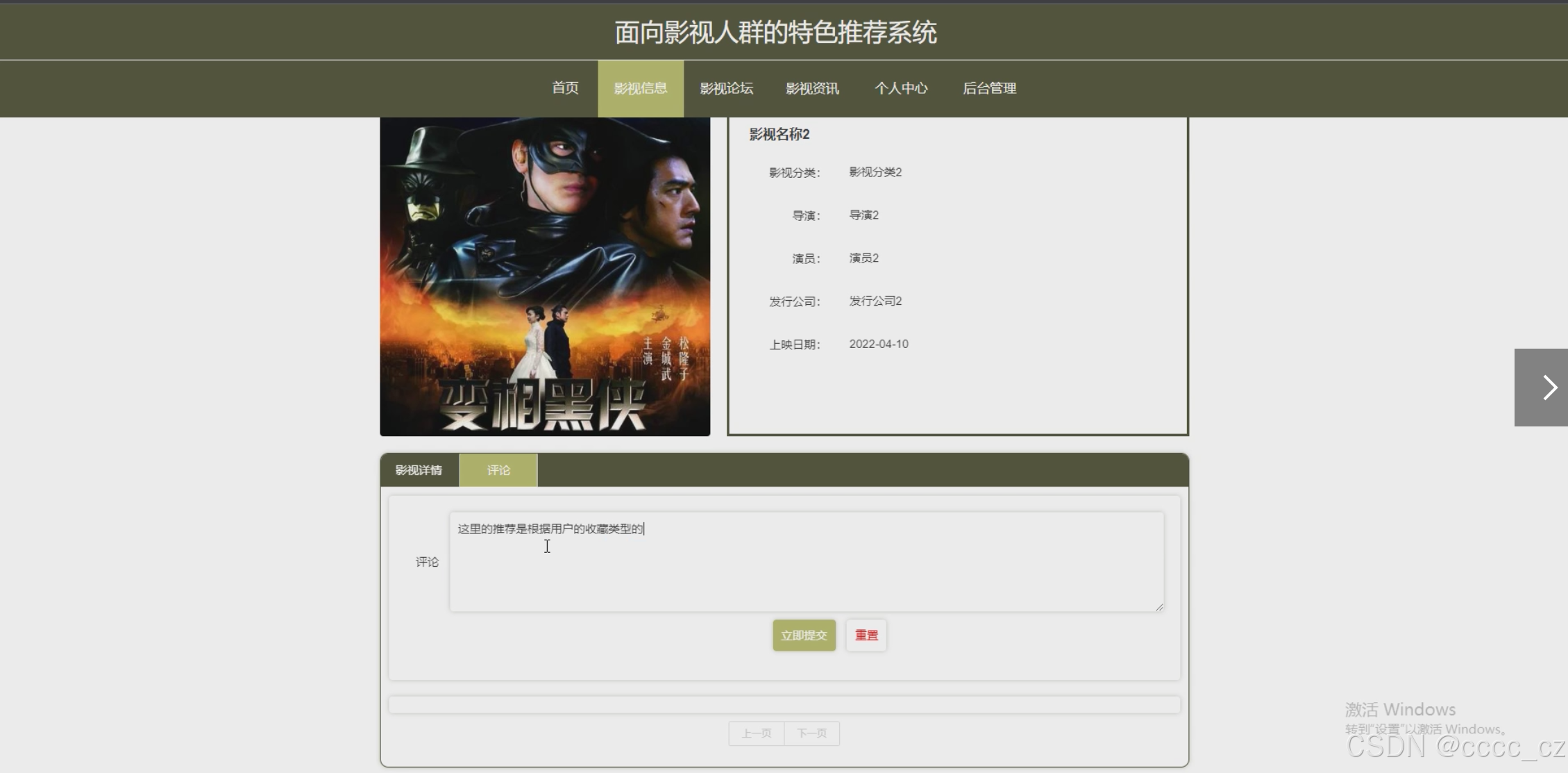The height and width of the screenshot is (773, 1568).
Task: Navigate to 个人中心
Action: point(900,88)
